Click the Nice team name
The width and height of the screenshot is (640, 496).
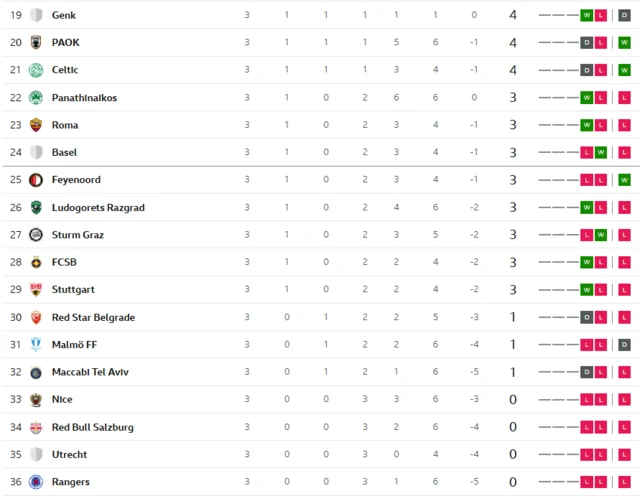point(62,400)
